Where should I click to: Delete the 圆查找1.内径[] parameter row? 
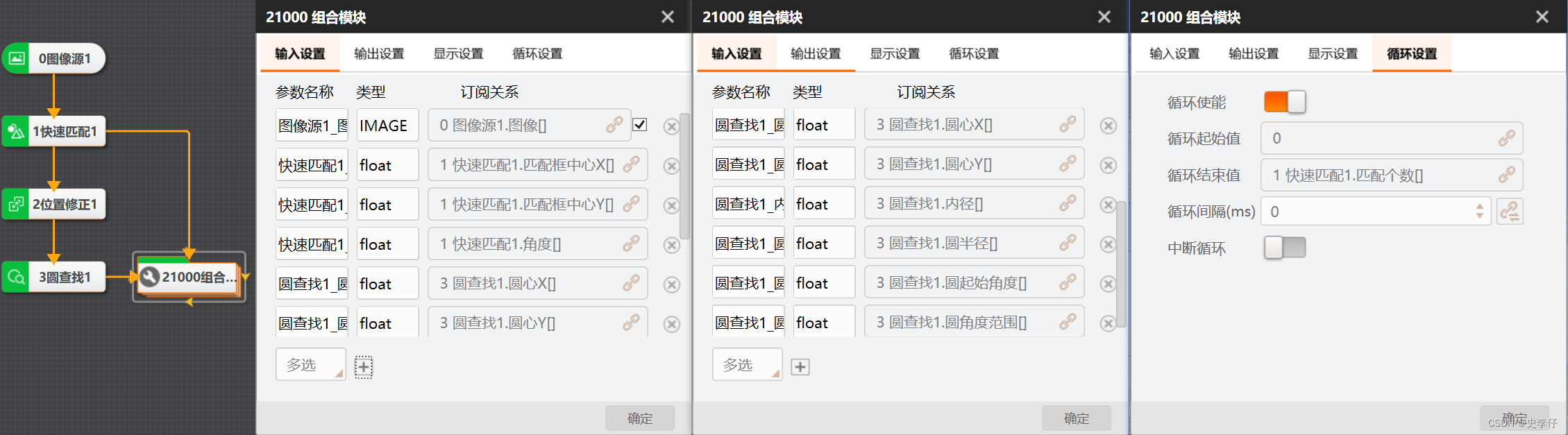point(1108,205)
